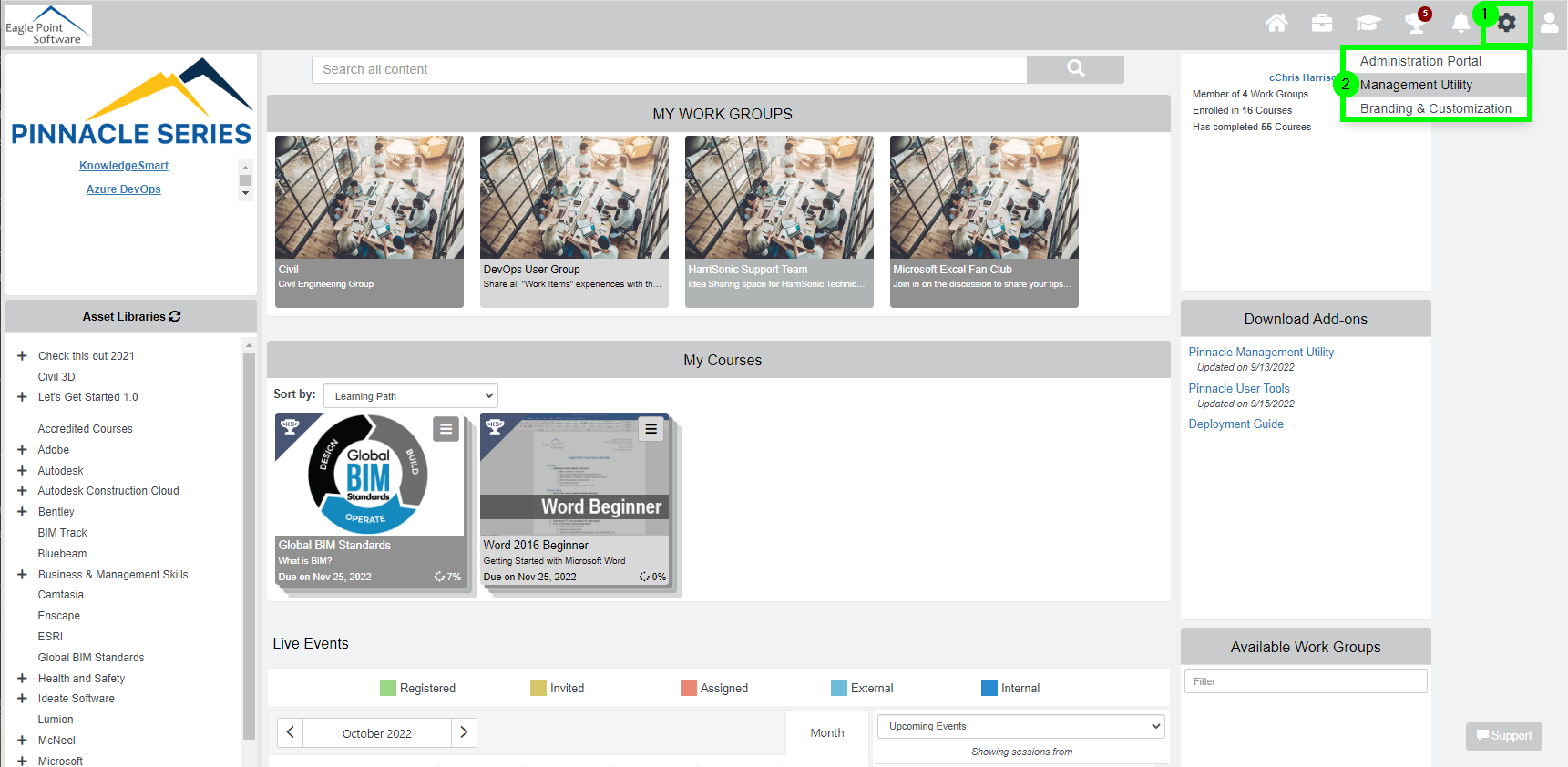Select ESRI in Asset Libraries

[x=51, y=637]
